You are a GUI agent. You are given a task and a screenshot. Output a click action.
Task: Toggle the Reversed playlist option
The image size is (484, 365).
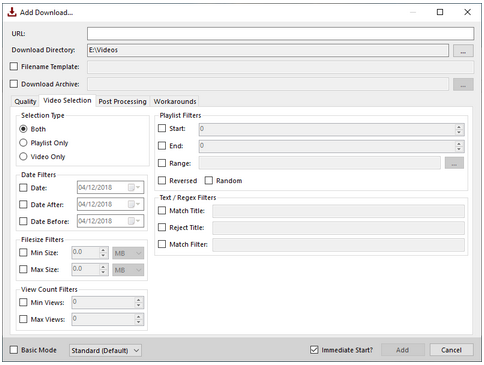point(162,180)
